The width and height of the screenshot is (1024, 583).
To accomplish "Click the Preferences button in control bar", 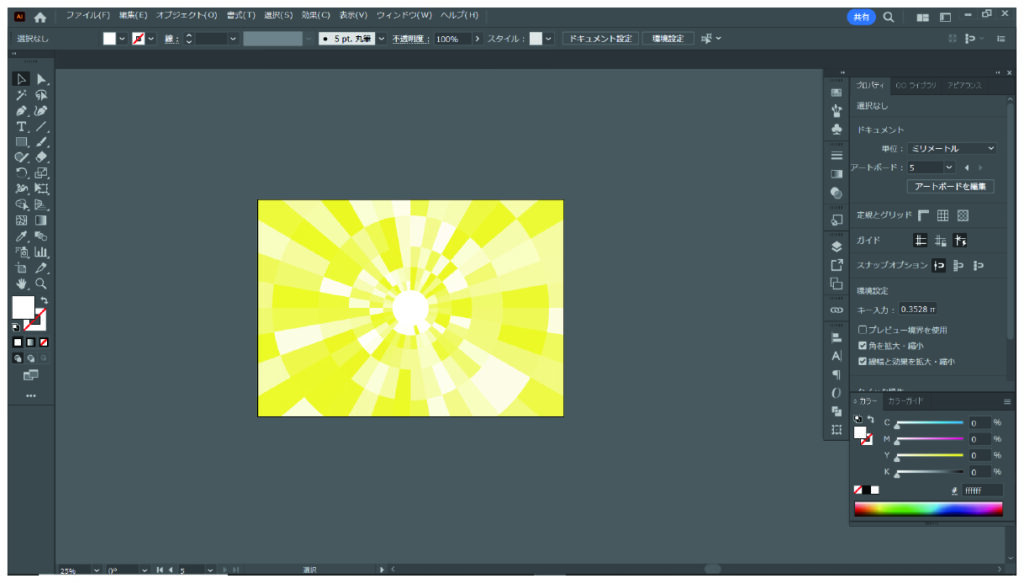I will click(x=667, y=39).
